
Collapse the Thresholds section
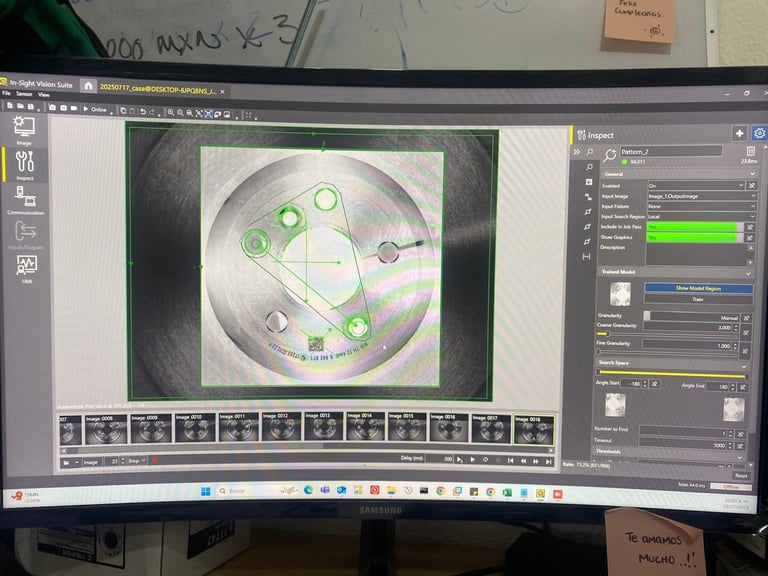point(740,457)
